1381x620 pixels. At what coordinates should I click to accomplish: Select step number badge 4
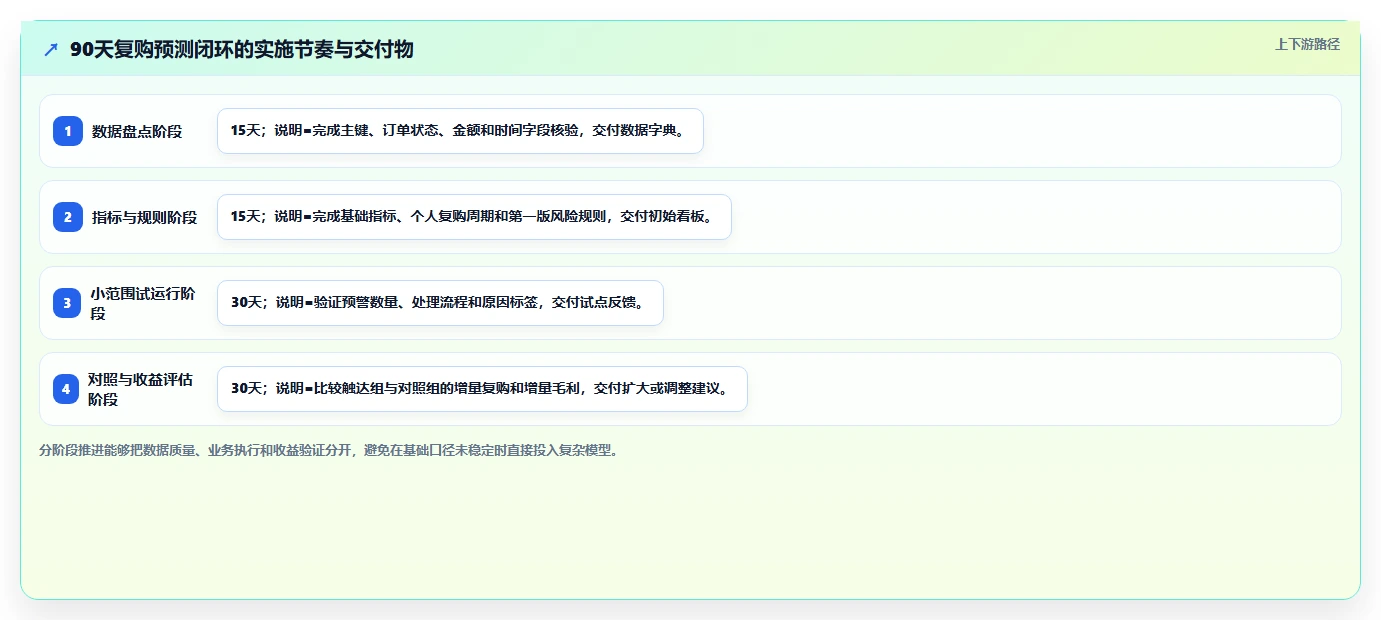66,389
